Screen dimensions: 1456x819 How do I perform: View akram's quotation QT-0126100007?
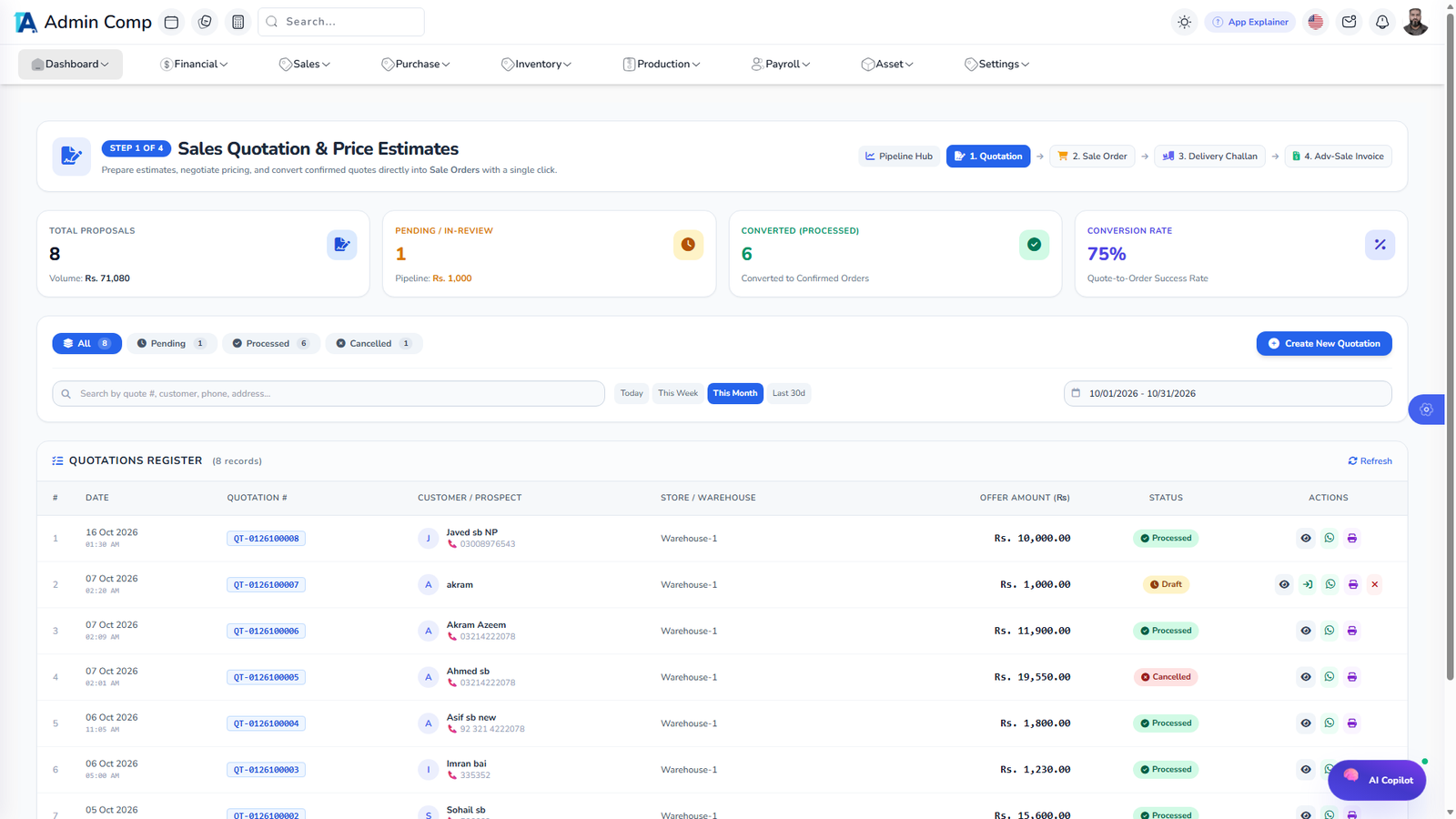coord(1284,584)
